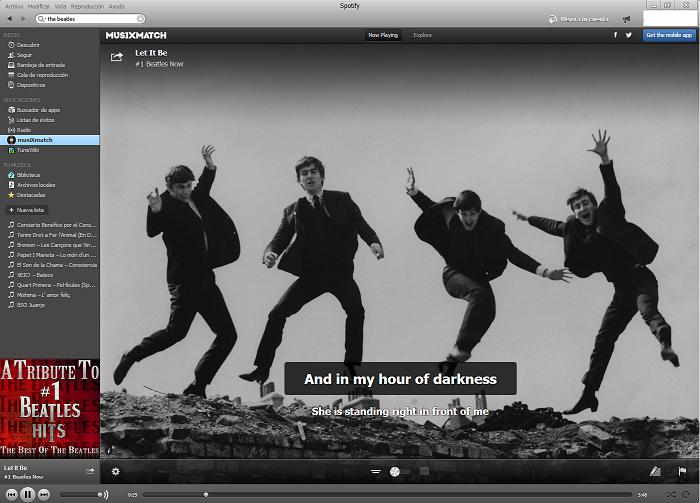Screen dimensions: 700x503
Task: Toggle repeat playback
Action: (687, 494)
